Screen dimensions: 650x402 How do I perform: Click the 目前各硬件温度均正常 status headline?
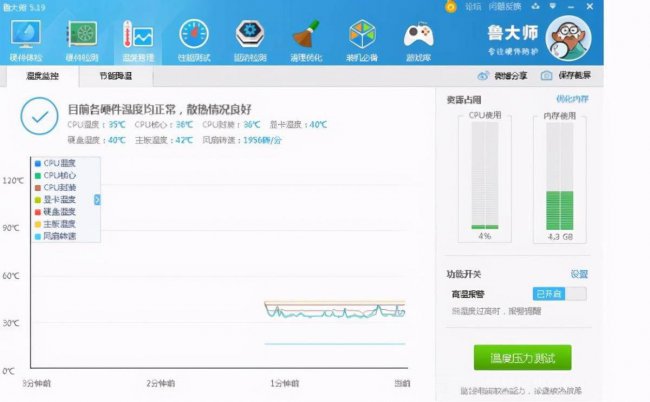coord(160,109)
